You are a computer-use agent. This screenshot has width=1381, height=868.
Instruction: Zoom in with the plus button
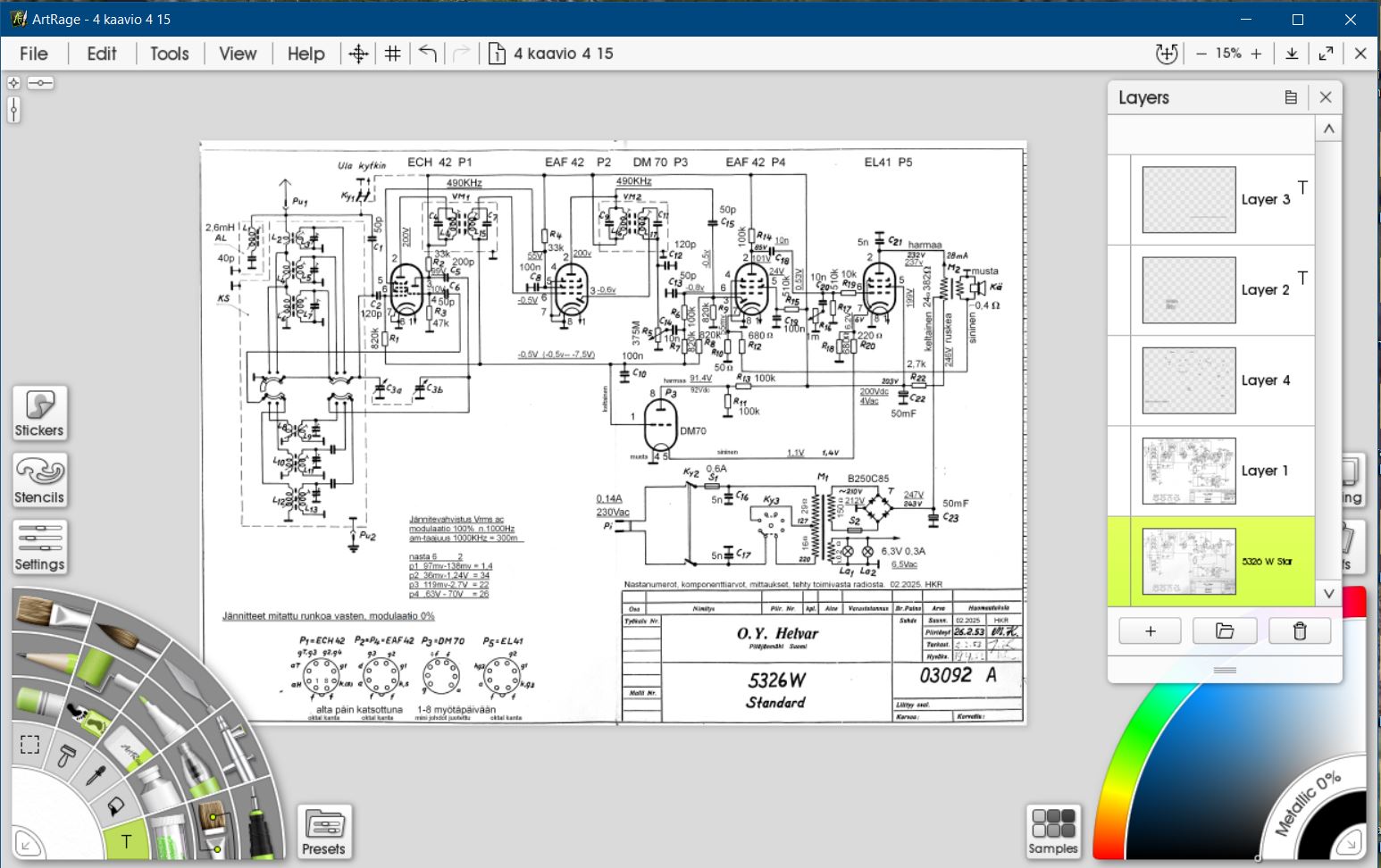coord(1256,54)
